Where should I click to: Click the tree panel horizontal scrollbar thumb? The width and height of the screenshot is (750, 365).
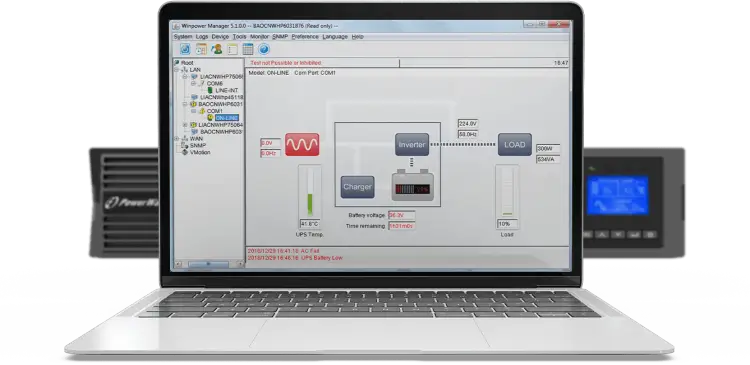tap(208, 264)
